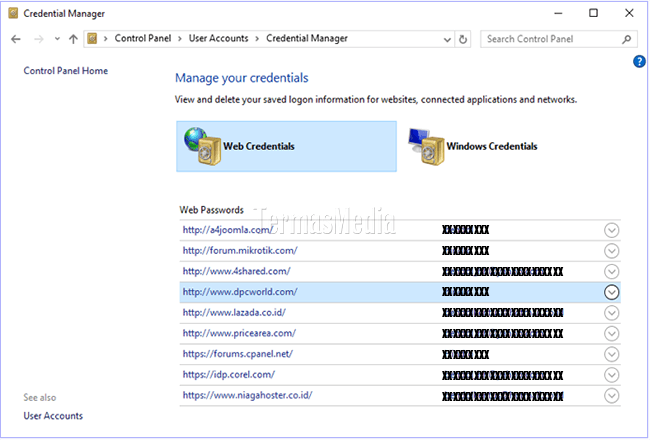Click the Search Control Panel field

558,39
